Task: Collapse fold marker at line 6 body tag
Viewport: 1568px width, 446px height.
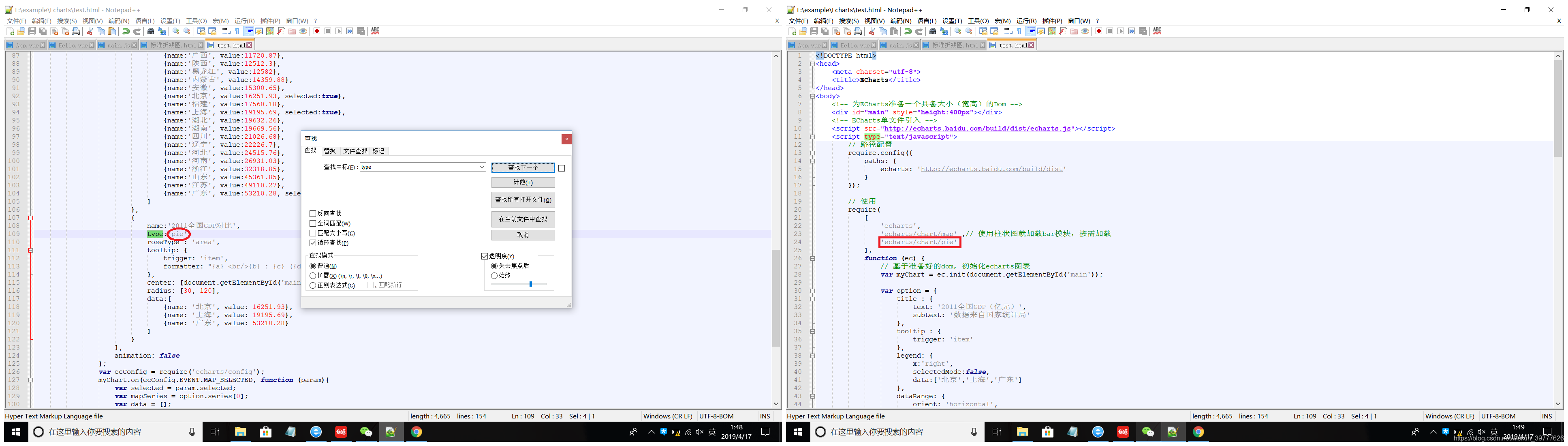Action: (812, 96)
